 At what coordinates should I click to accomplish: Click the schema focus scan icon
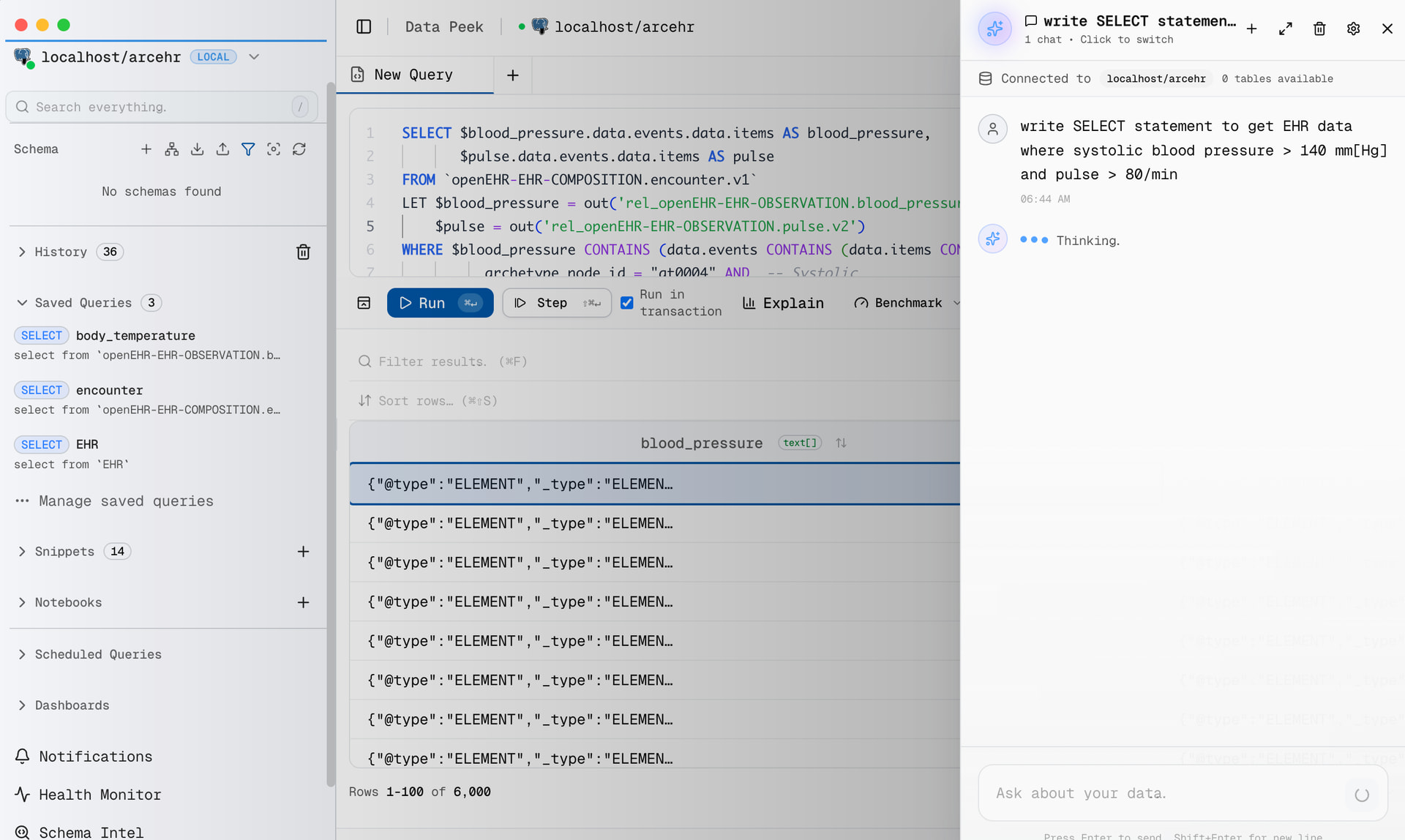274,149
